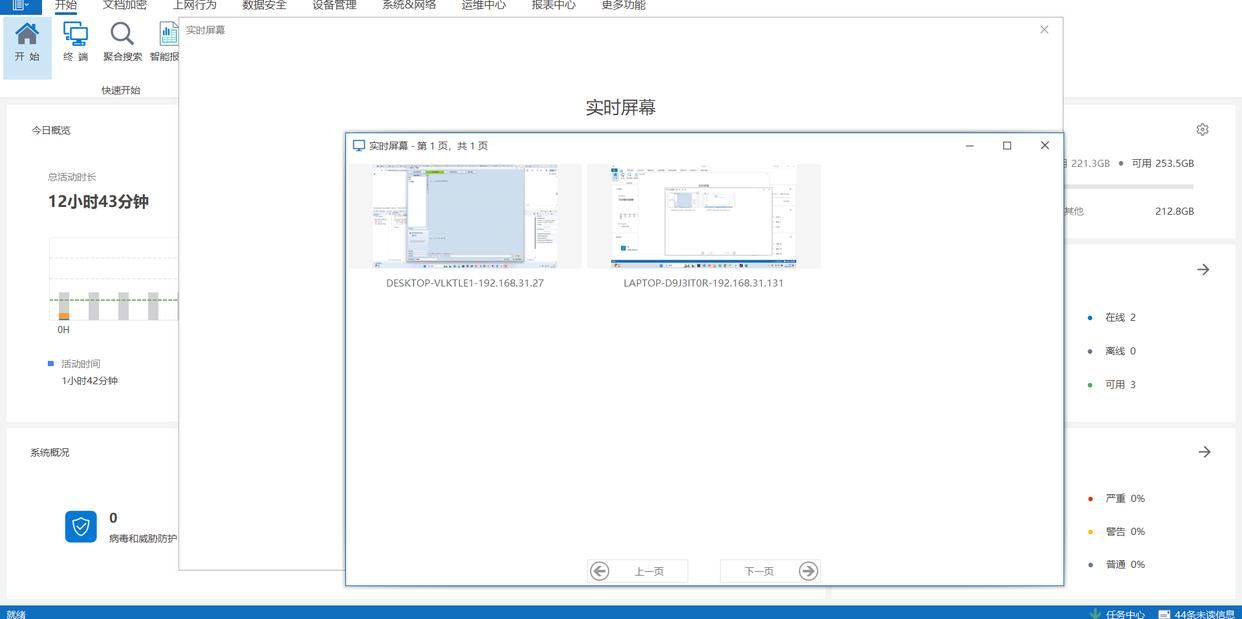
Task: Switch to 报表中心 tab
Action: (554, 5)
